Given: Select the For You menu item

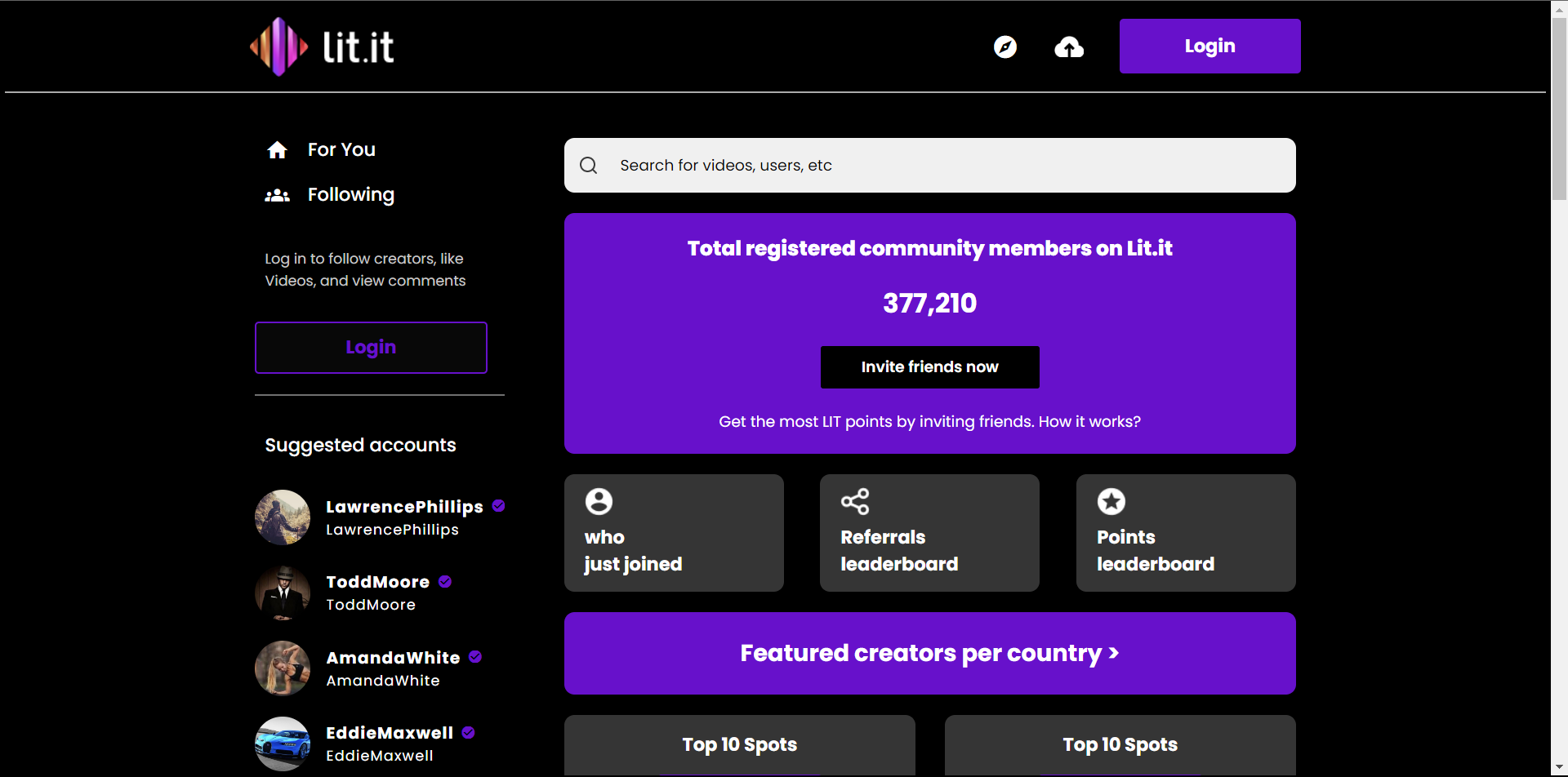Looking at the screenshot, I should tap(341, 150).
